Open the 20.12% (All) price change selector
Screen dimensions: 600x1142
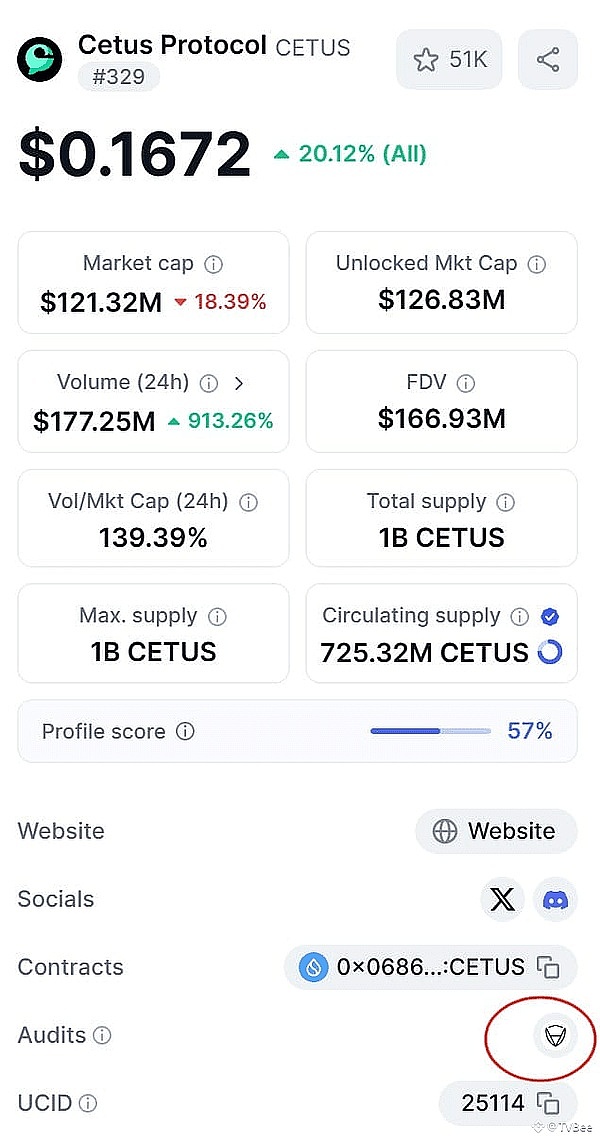point(351,154)
